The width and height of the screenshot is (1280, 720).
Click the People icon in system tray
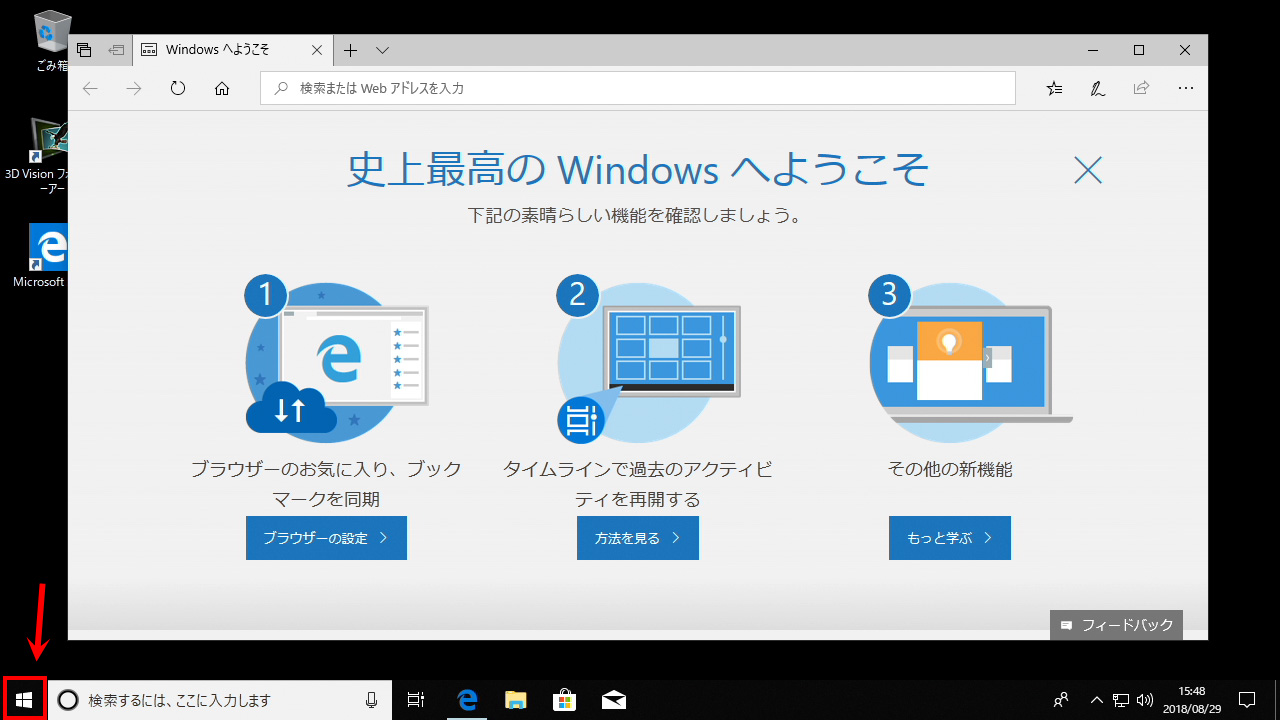[x=1061, y=700]
